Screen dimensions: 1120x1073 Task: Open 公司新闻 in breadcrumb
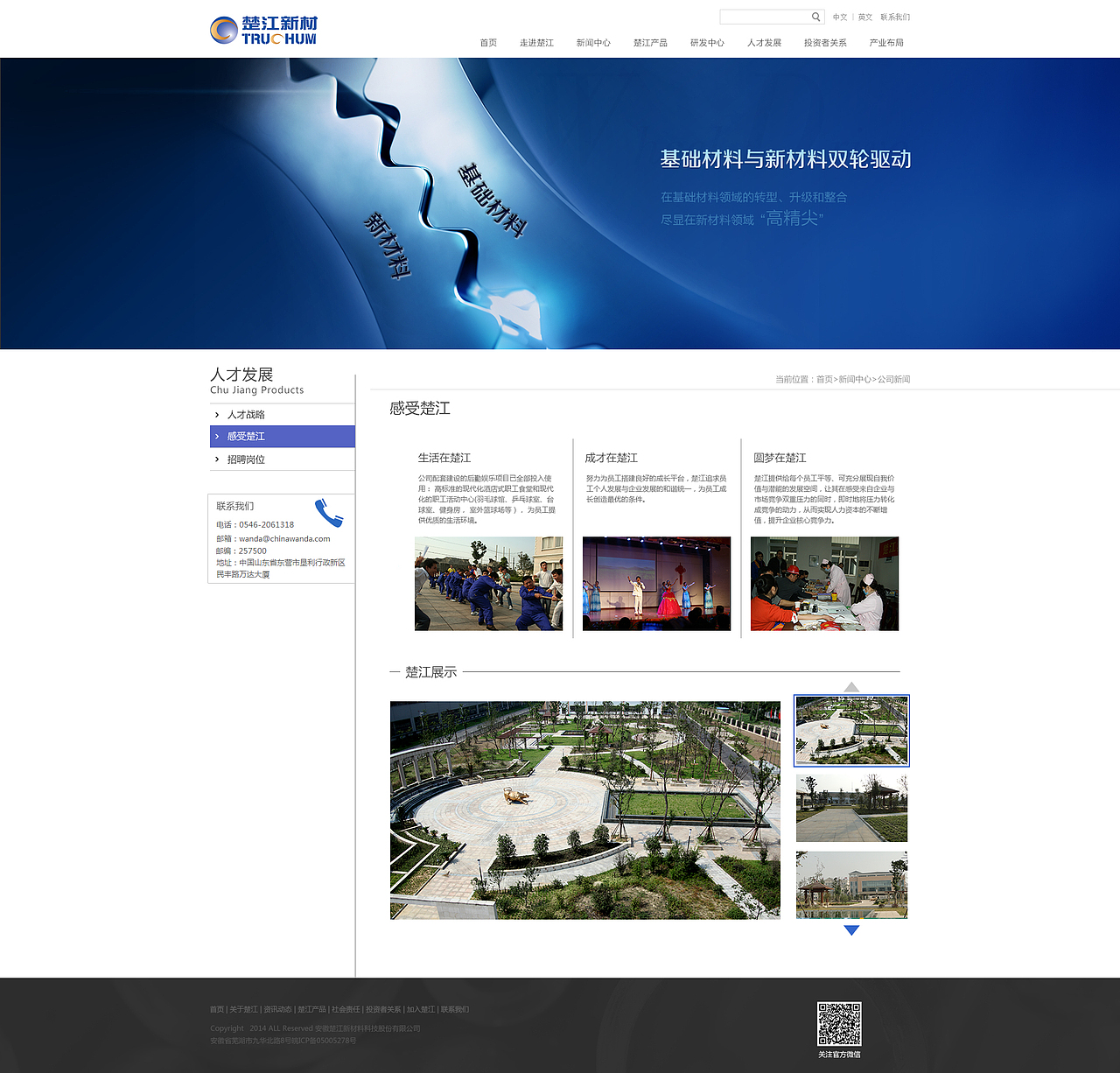point(894,379)
